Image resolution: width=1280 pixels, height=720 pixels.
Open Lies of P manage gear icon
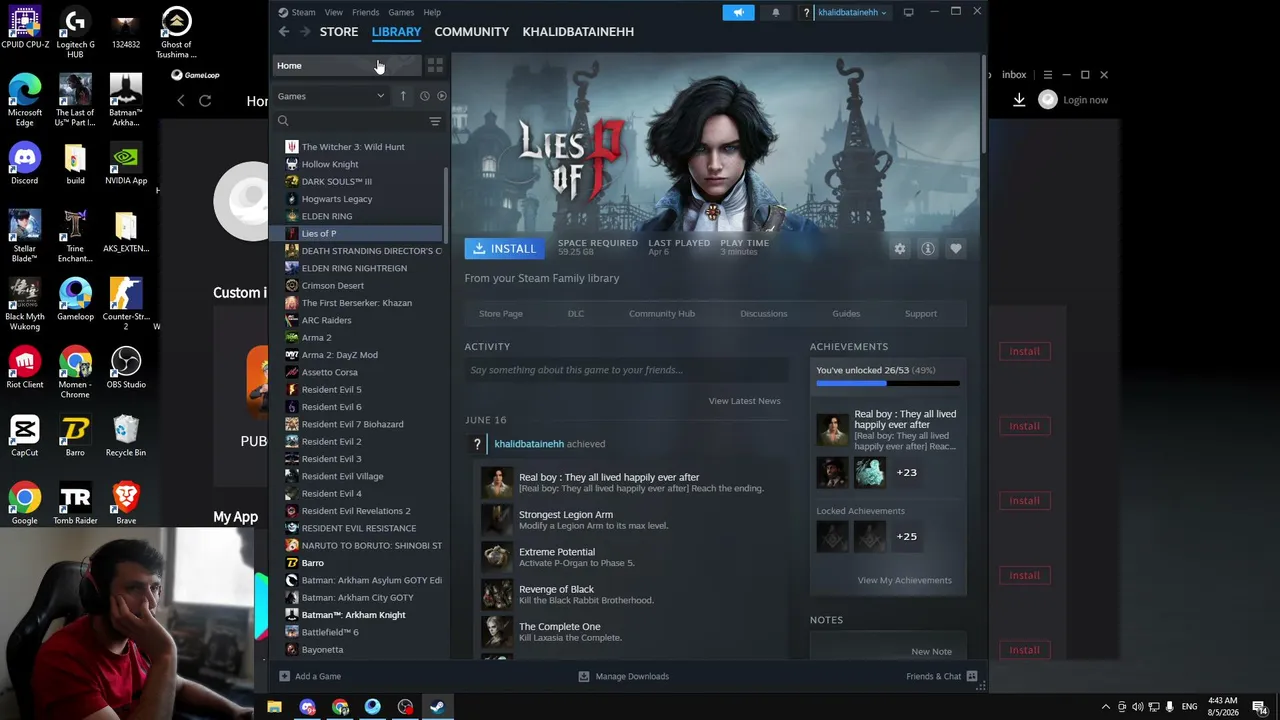tap(900, 249)
